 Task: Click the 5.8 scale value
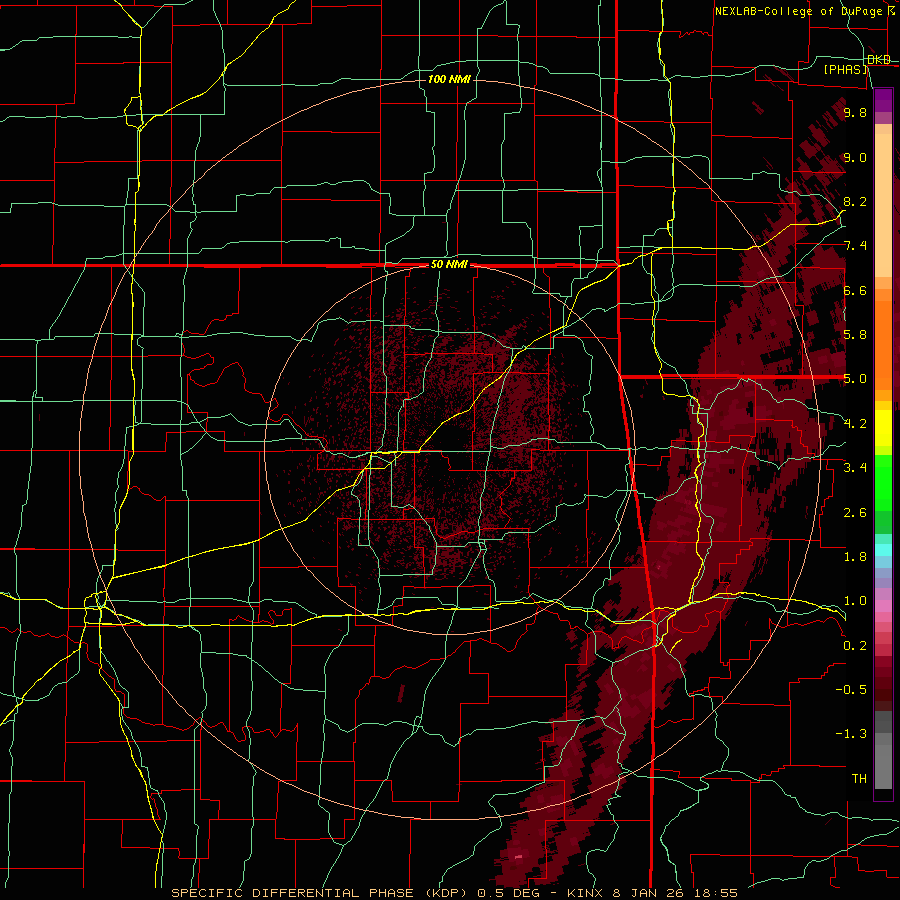[x=855, y=335]
